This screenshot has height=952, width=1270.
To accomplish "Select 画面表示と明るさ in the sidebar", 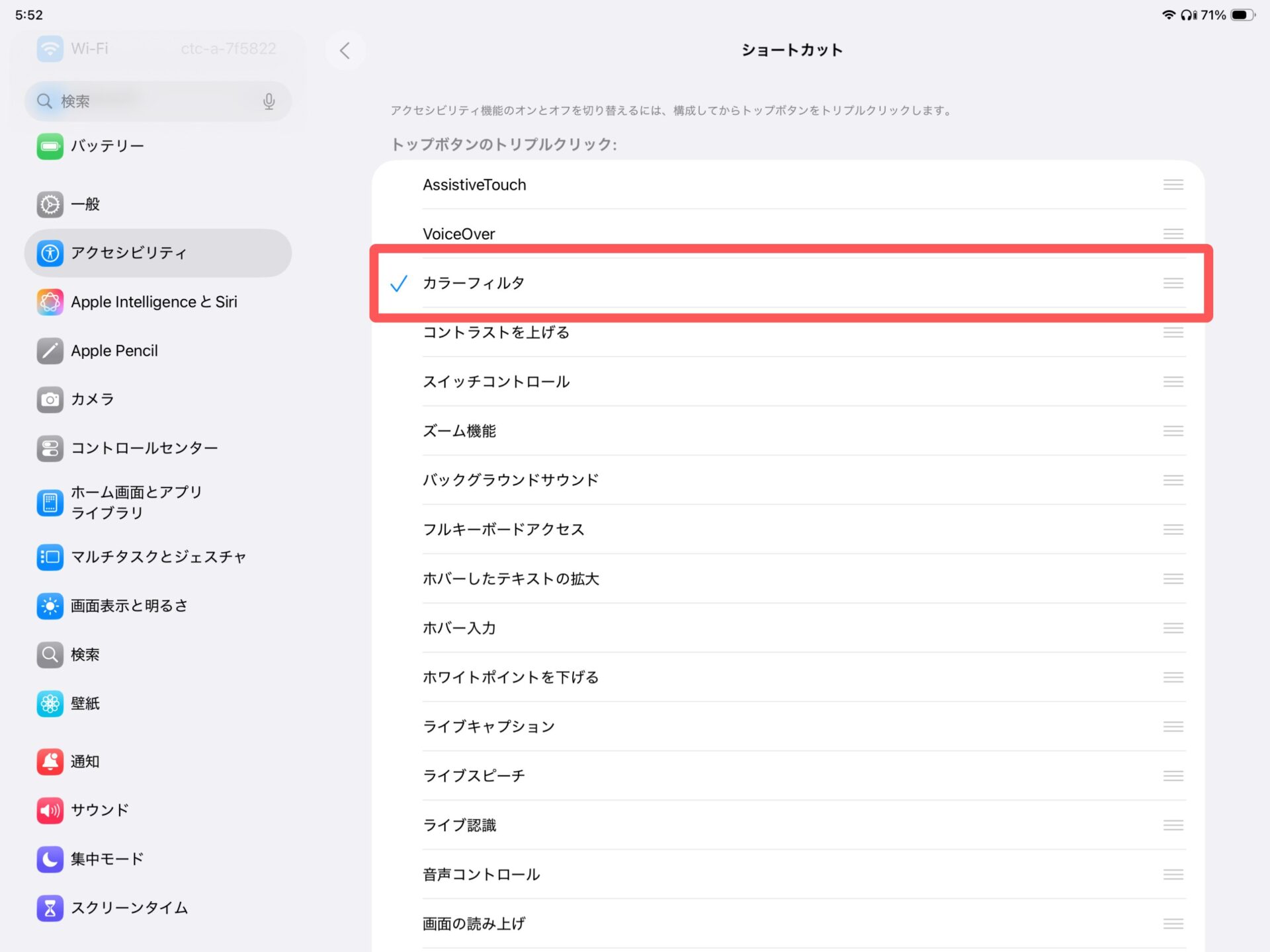I will (x=130, y=606).
